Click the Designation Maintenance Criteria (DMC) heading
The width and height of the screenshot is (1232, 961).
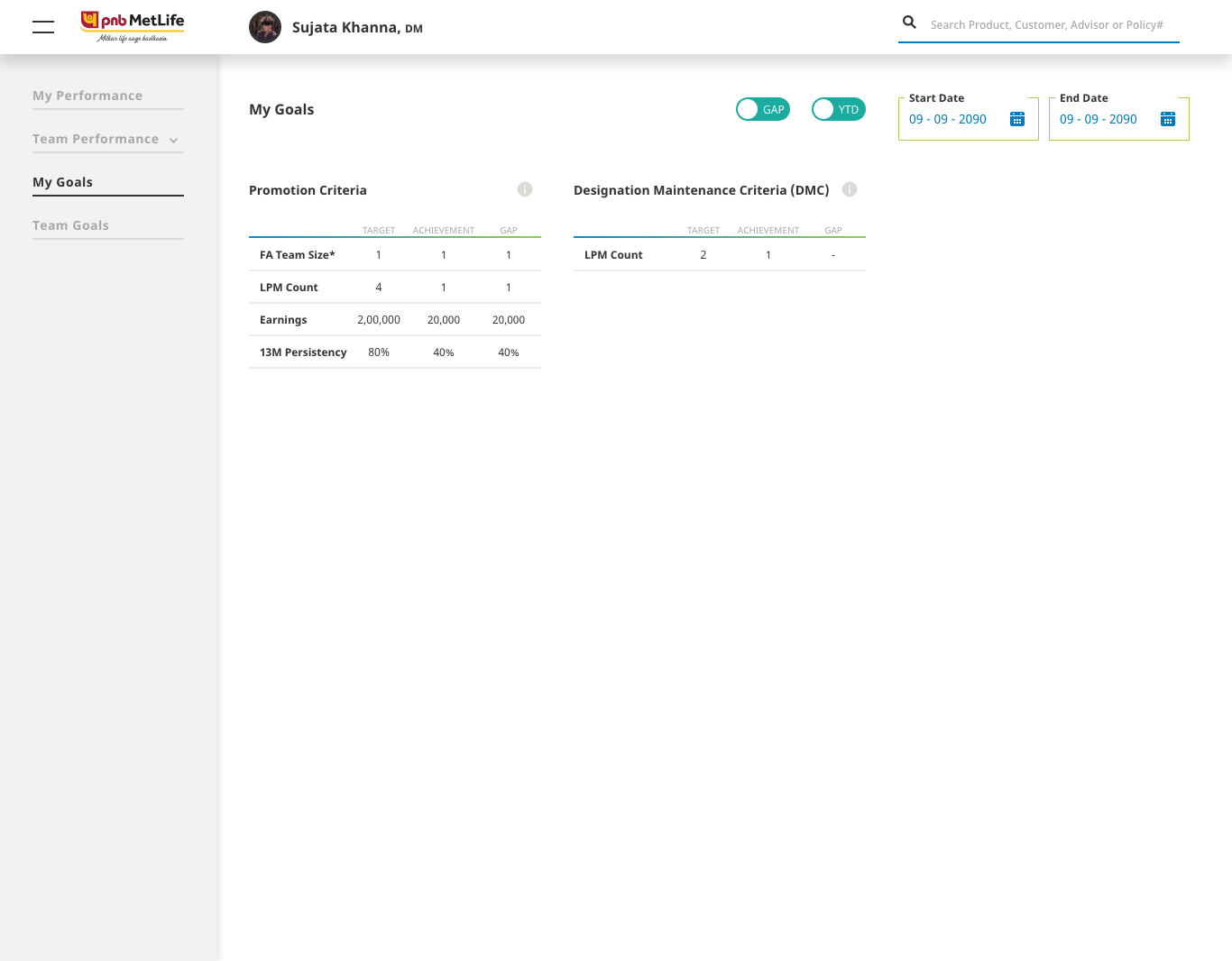pos(701,190)
